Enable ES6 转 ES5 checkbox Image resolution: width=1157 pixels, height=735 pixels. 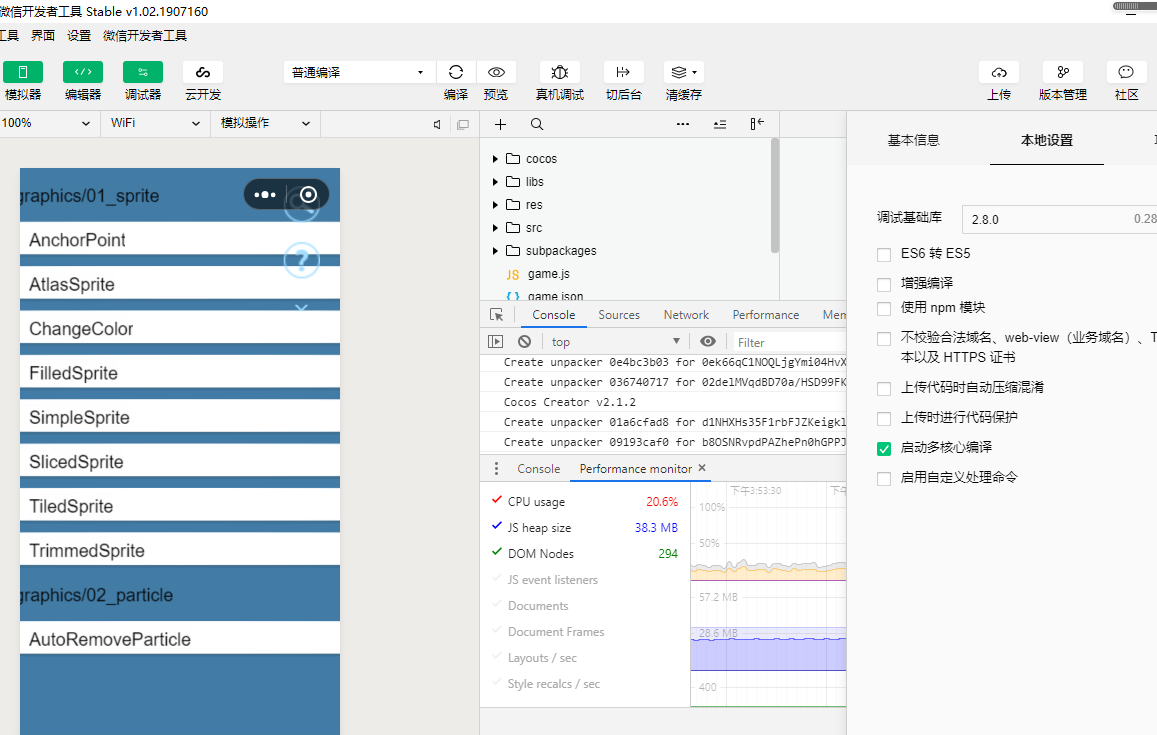tap(884, 255)
